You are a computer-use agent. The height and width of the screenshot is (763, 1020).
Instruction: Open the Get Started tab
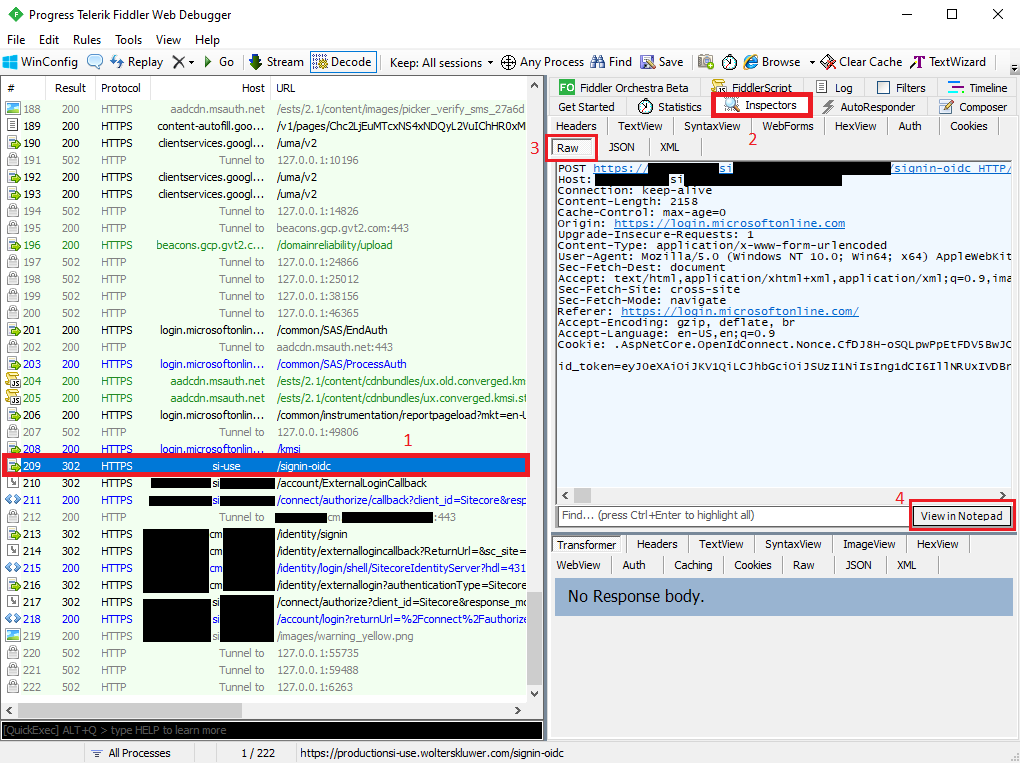pos(586,107)
